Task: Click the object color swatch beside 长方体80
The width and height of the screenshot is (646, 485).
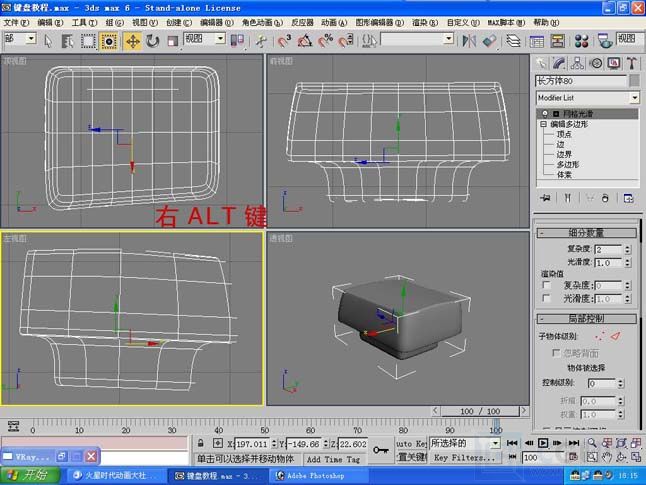Action: tap(634, 80)
